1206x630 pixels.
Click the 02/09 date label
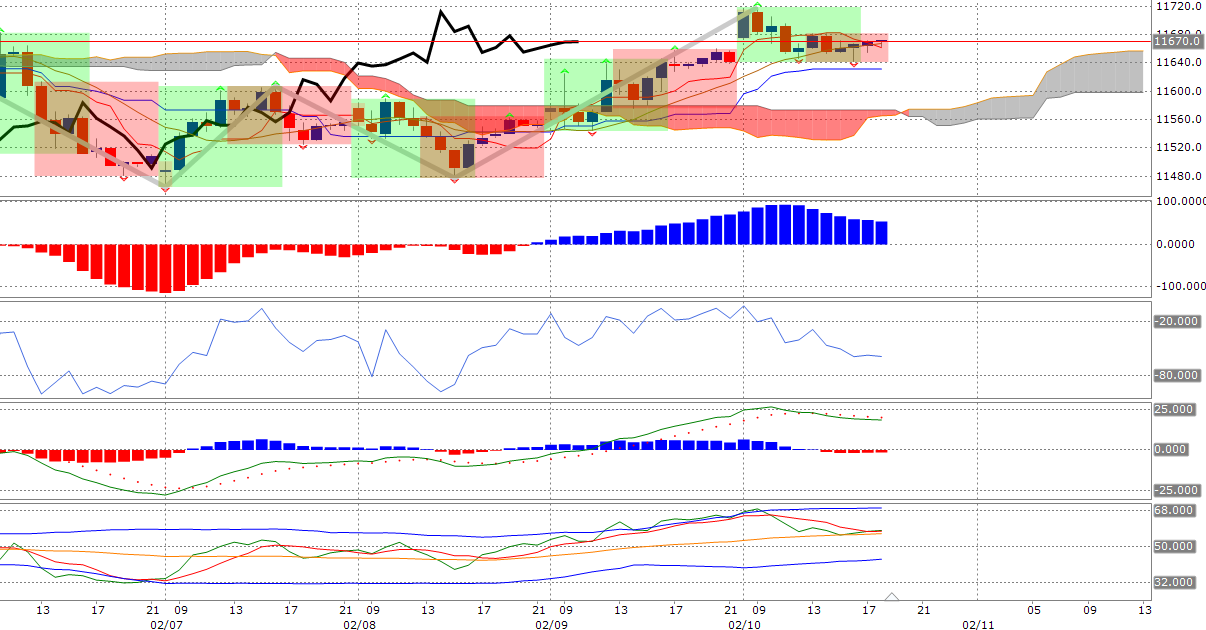pyautogui.click(x=551, y=623)
